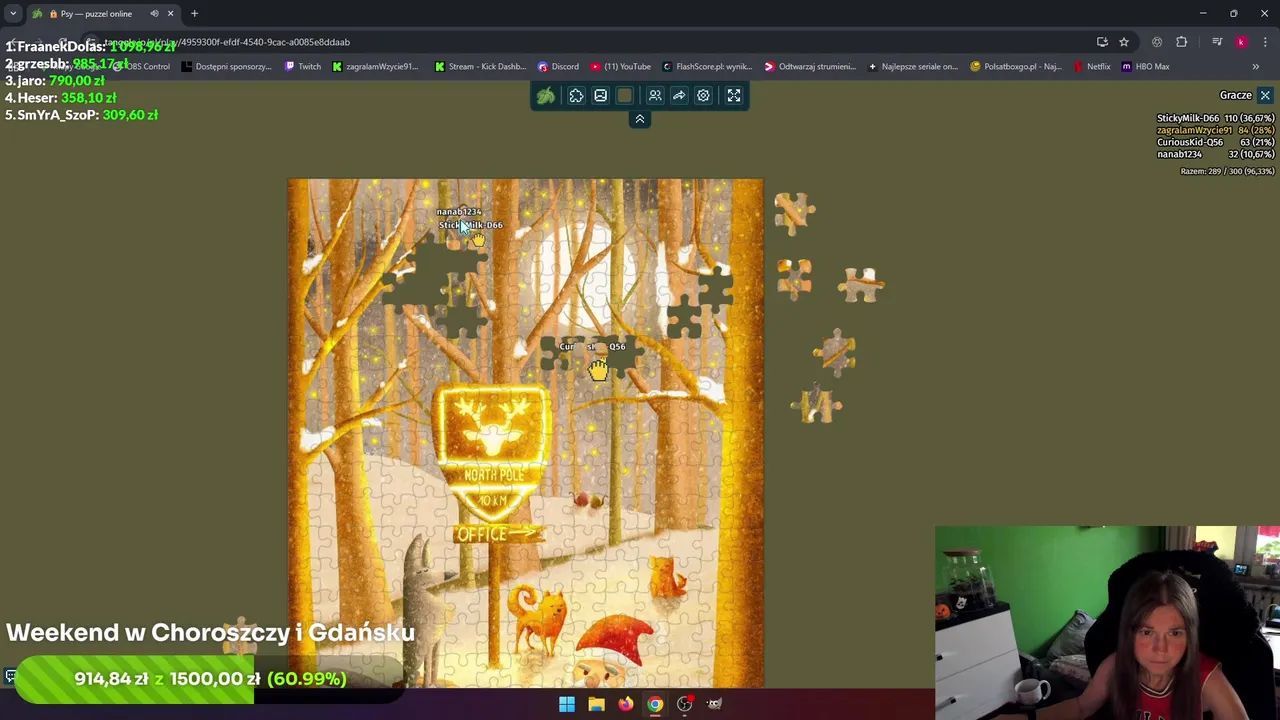Close the Gracze players panel

pos(1265,95)
